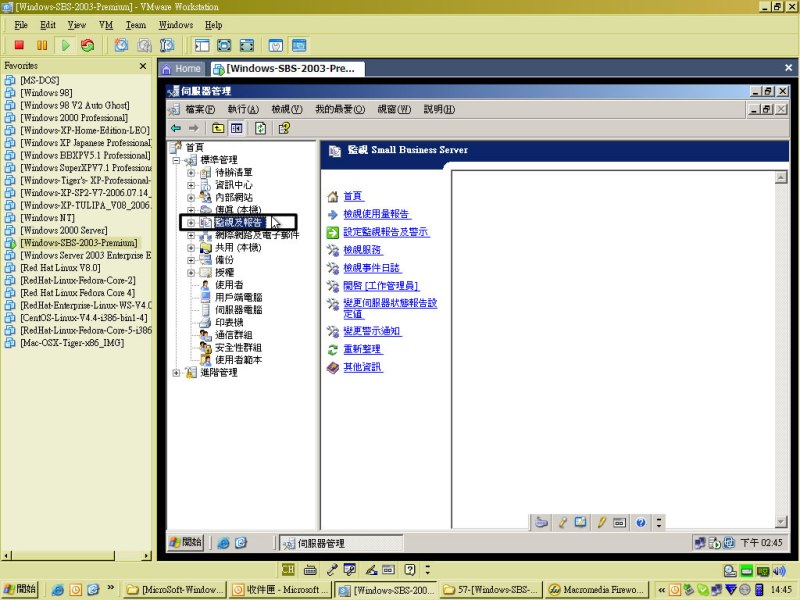Open Macromedia Fireworks from the host taskbar
This screenshot has width=800, height=600.
[596, 590]
